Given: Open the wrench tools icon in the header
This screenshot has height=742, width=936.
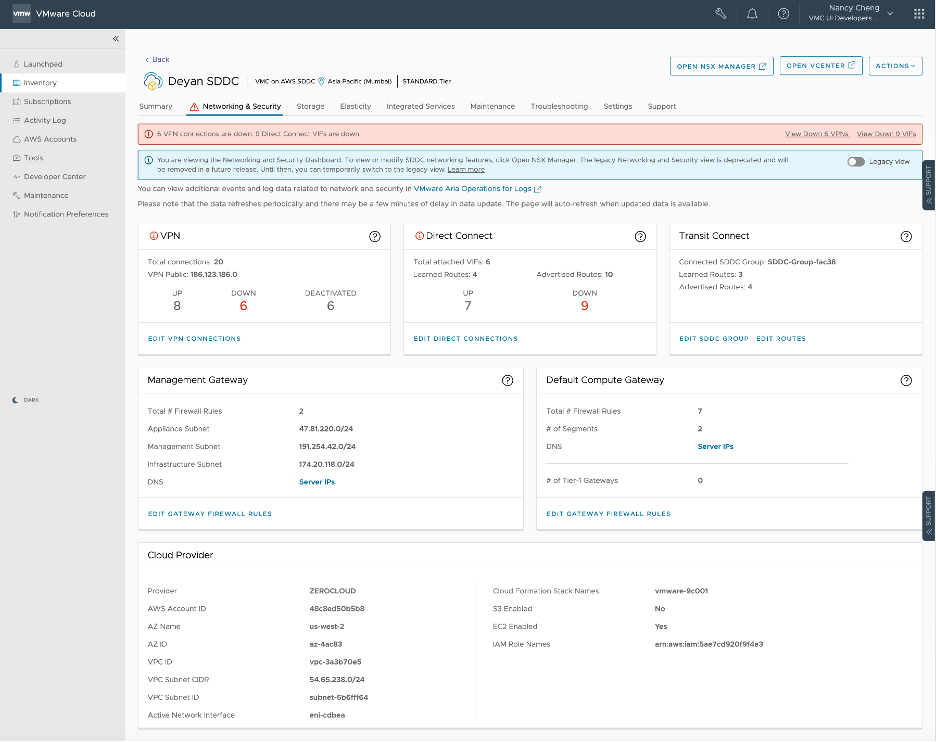Looking at the screenshot, I should [x=721, y=13].
